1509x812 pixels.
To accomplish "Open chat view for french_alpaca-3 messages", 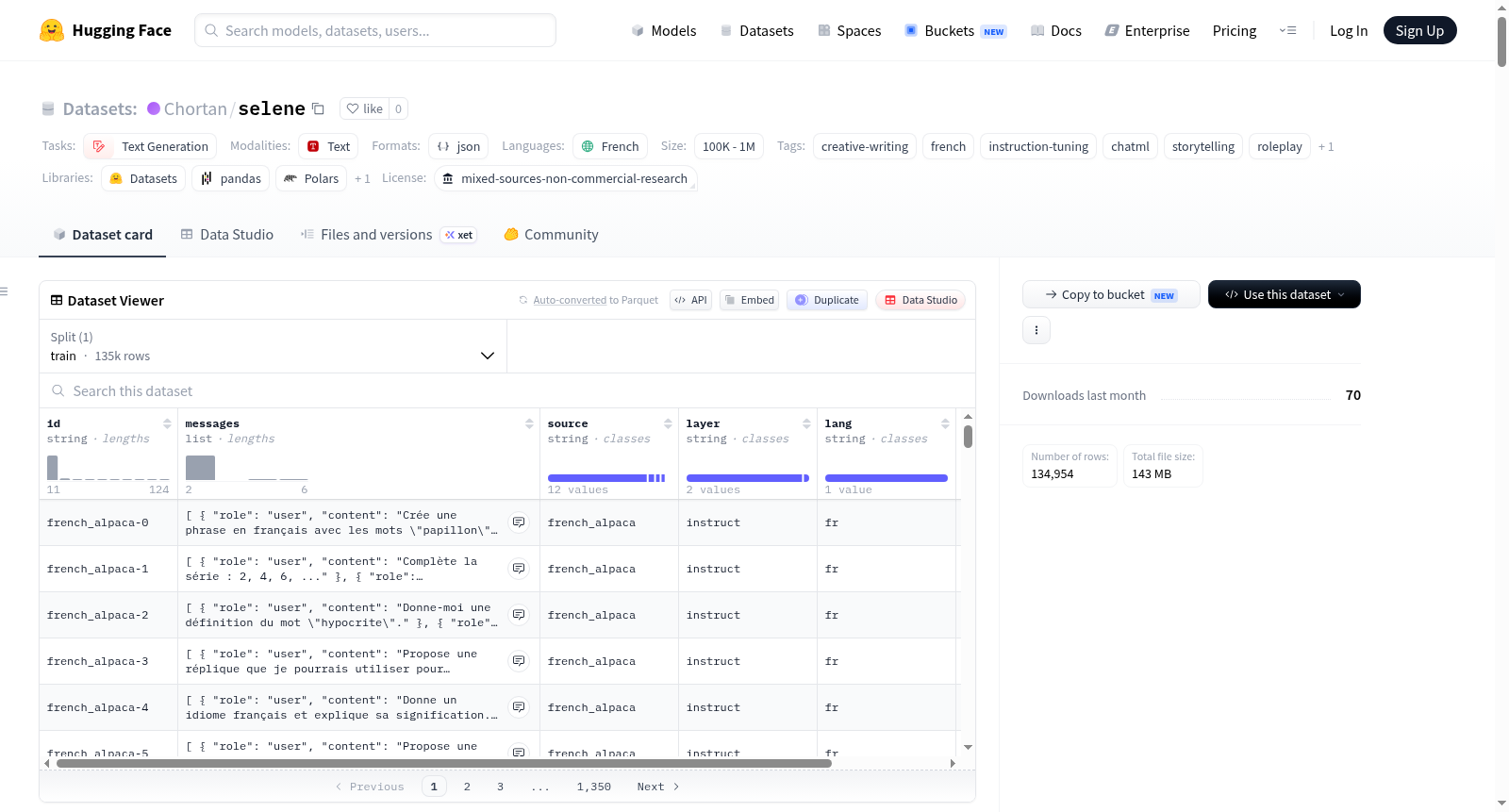I will [519, 661].
